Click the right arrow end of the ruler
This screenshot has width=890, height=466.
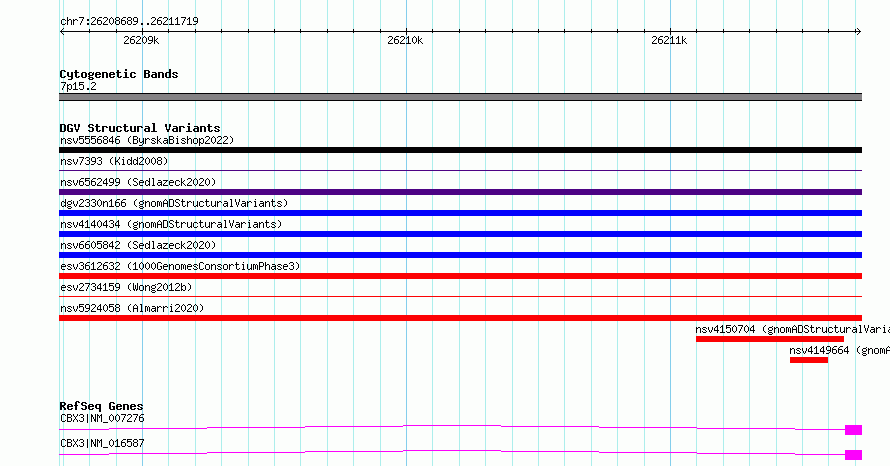pyautogui.click(x=859, y=32)
